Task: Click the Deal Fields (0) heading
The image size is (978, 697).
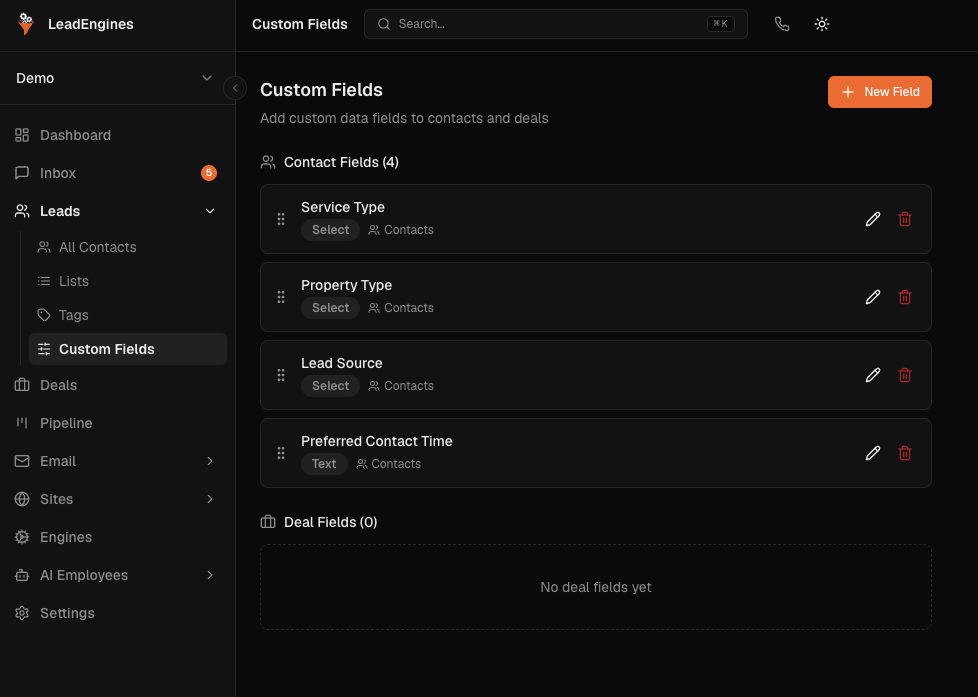Action: click(331, 522)
